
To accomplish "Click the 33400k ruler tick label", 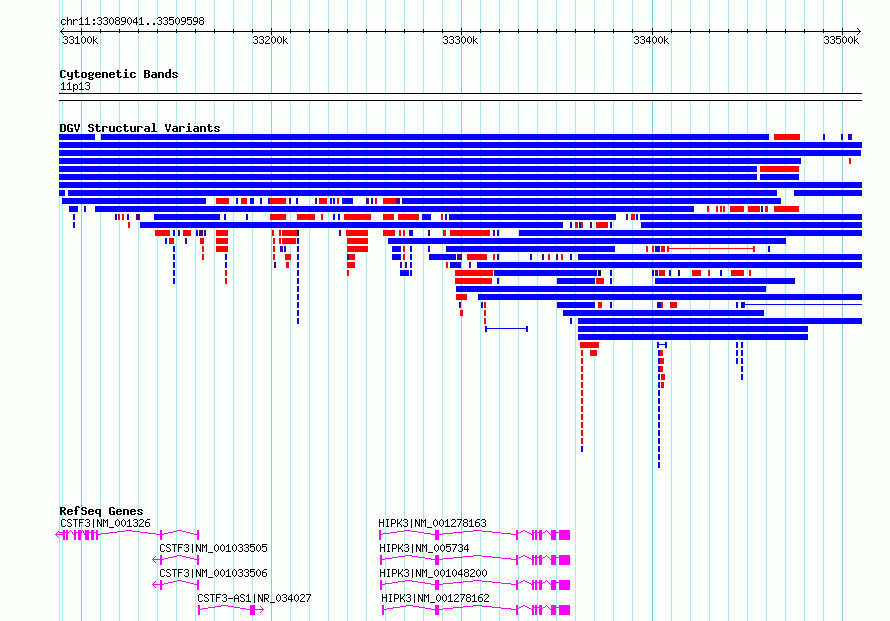I will point(651,40).
